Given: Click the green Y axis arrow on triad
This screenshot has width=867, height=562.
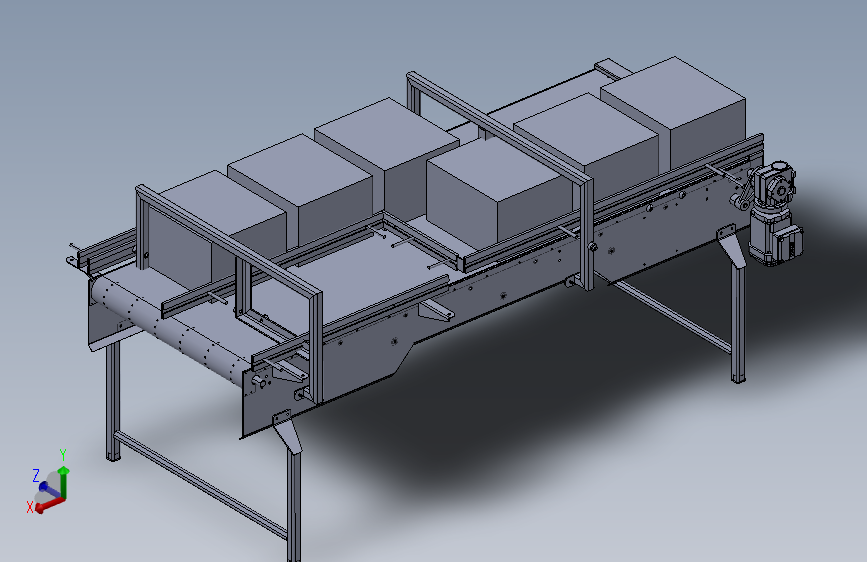Looking at the screenshot, I should tap(64, 482).
